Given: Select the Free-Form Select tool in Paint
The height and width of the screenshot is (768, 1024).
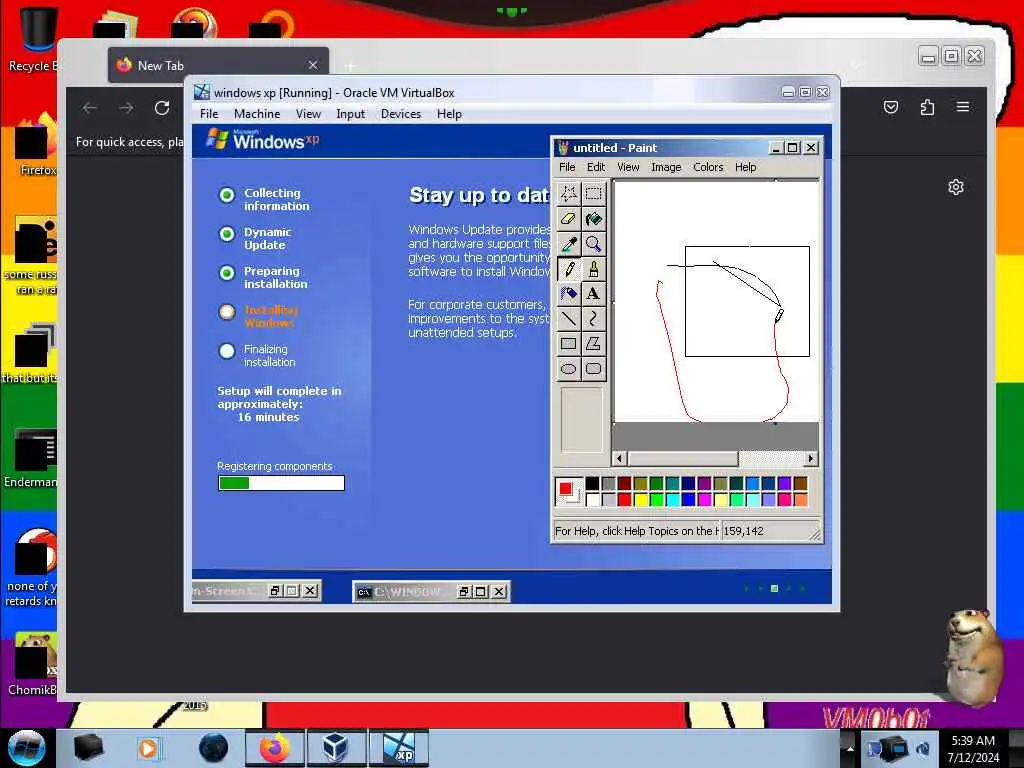Looking at the screenshot, I should 568,193.
